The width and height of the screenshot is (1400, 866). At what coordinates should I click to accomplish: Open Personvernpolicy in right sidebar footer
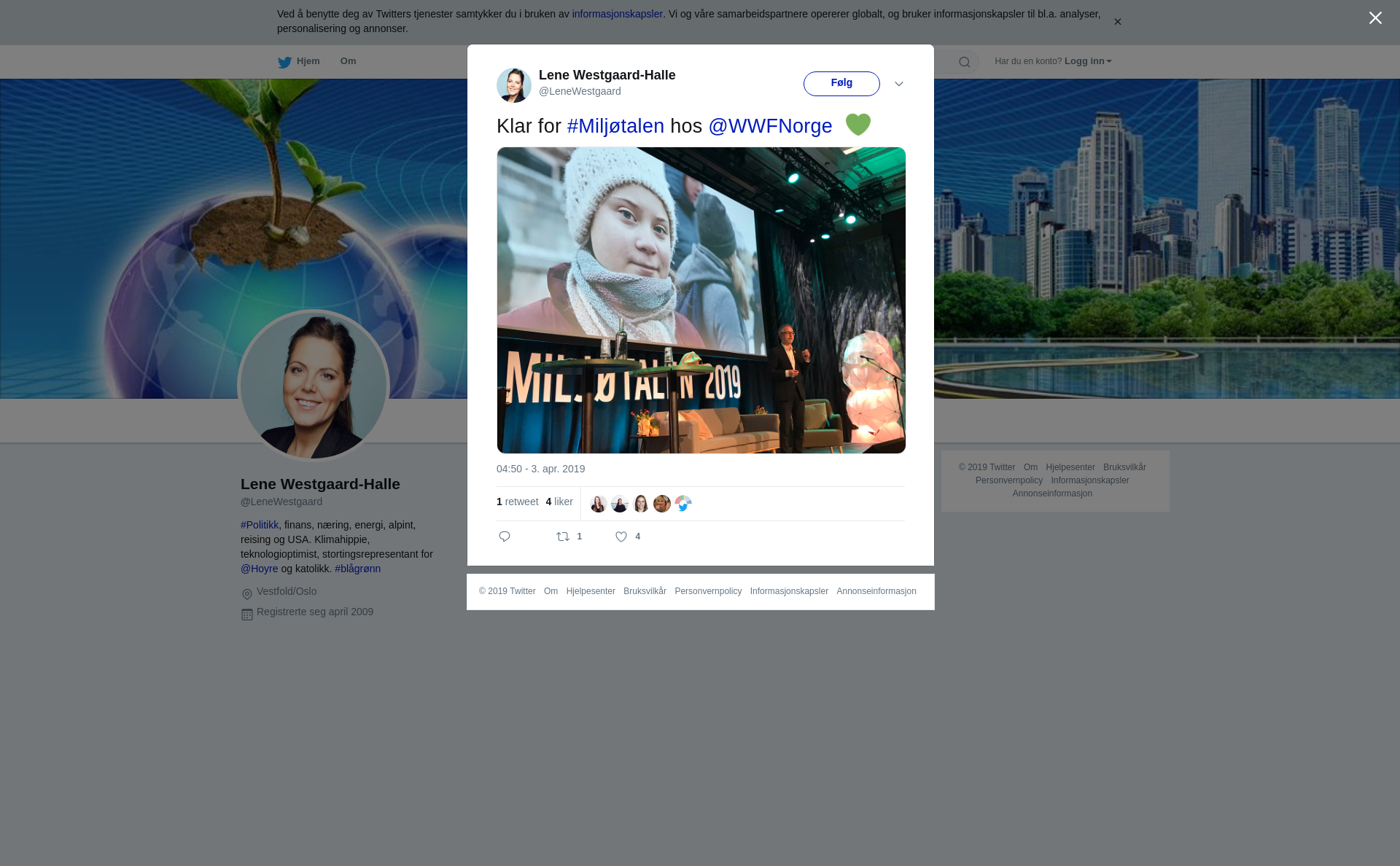coord(1009,480)
